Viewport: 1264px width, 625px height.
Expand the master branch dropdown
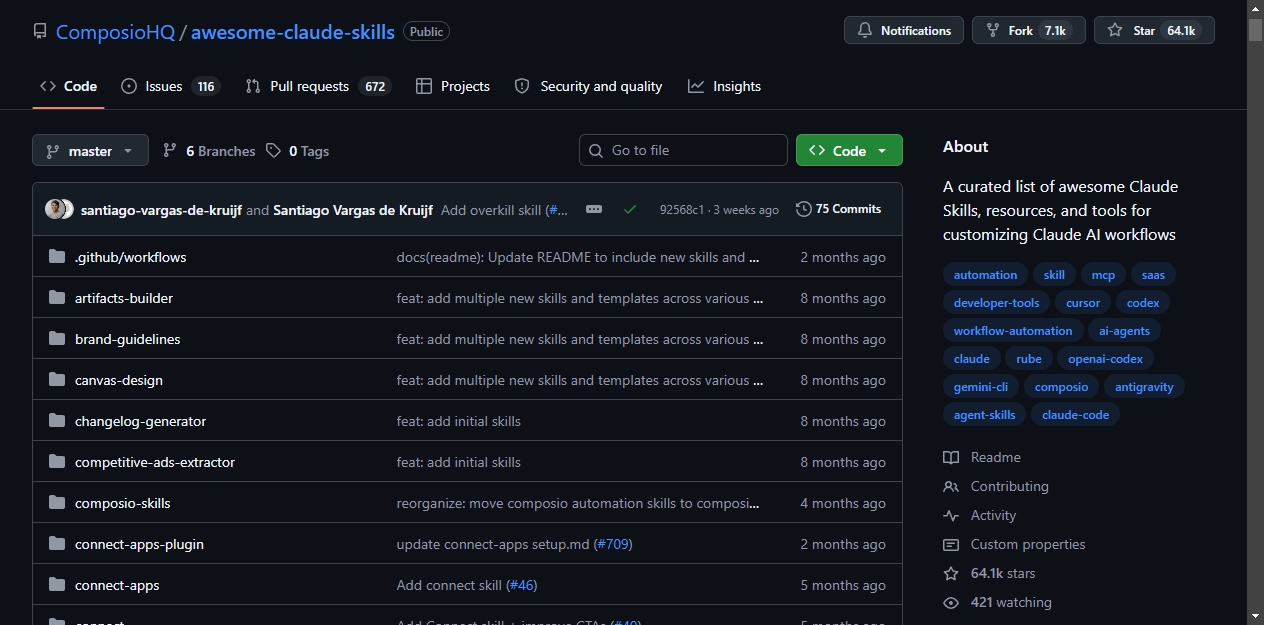click(90, 150)
